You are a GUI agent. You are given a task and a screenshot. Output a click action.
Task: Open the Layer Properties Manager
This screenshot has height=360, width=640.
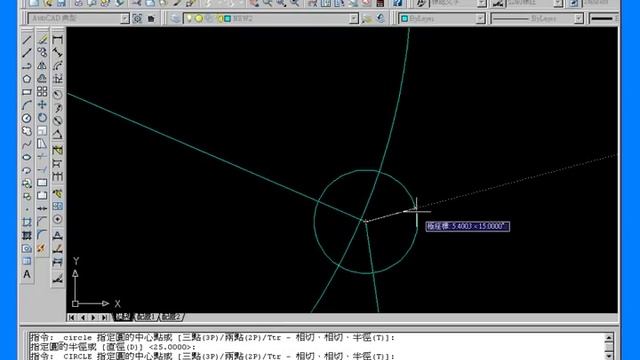pos(175,18)
